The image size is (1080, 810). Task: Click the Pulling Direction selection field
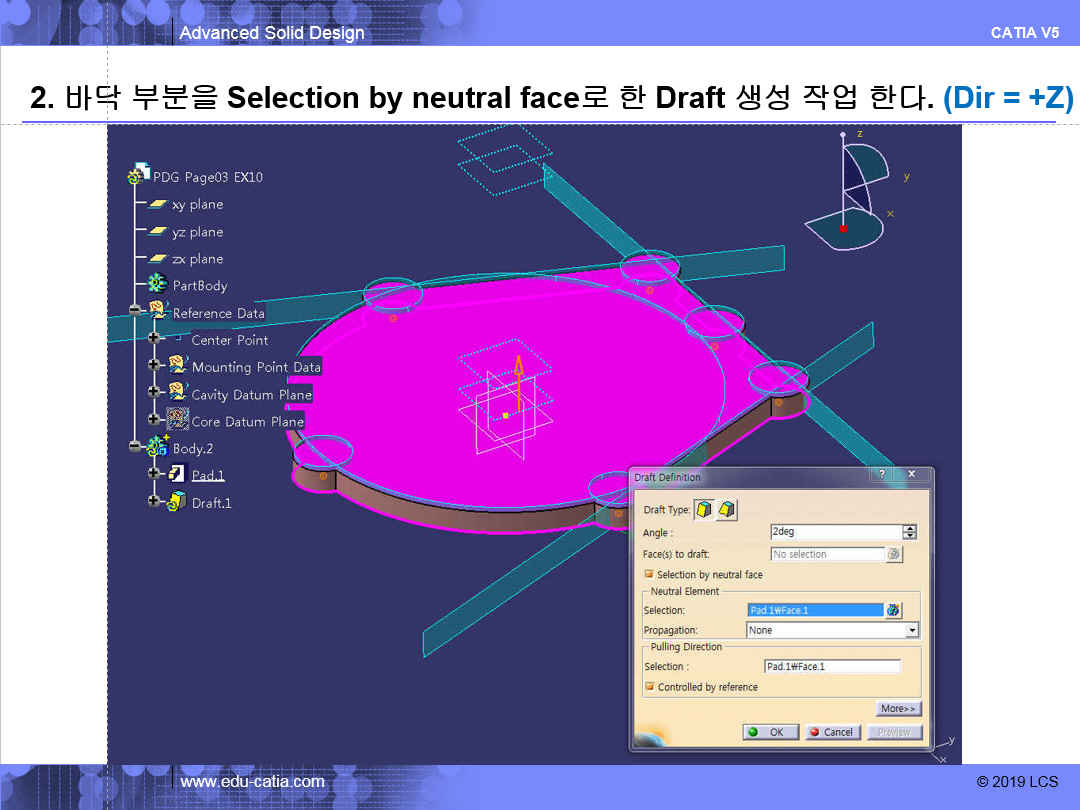click(832, 666)
